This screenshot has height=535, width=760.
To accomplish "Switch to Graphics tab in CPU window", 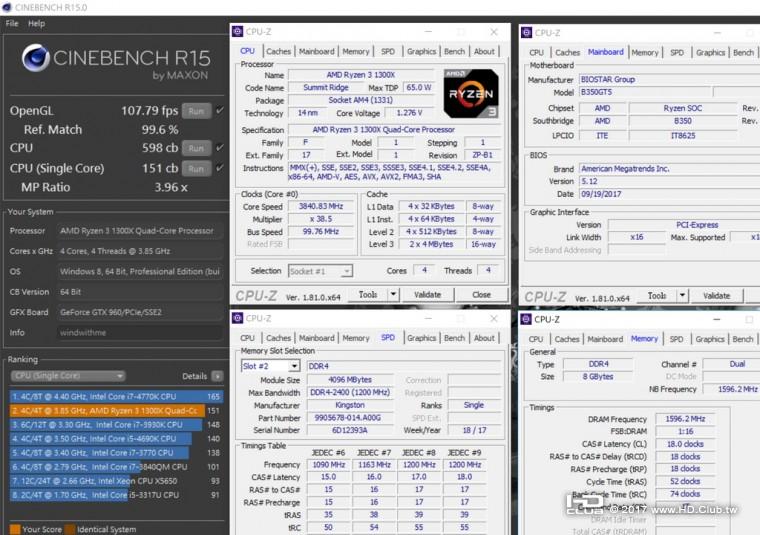I will [x=421, y=51].
